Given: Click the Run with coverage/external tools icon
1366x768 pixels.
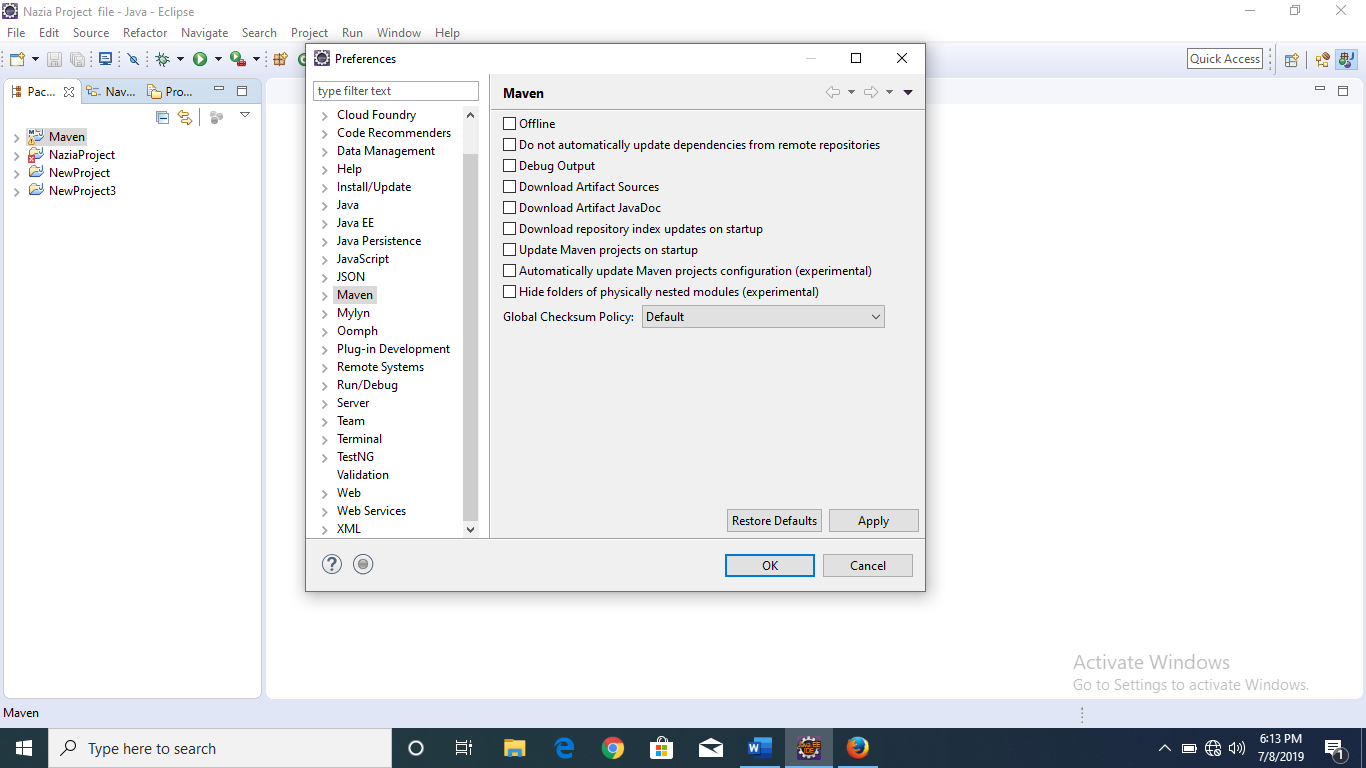Looking at the screenshot, I should click(237, 60).
